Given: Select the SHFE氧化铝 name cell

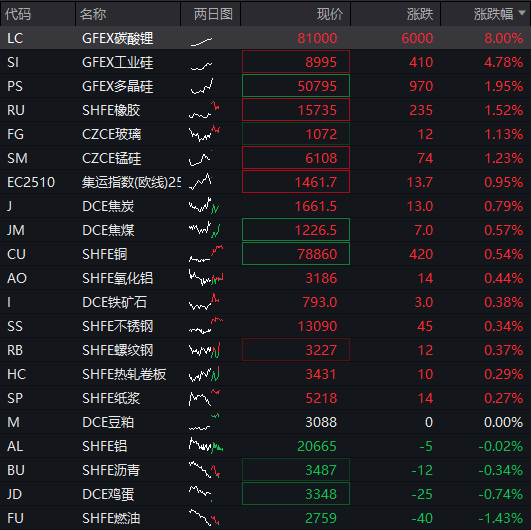Looking at the screenshot, I should point(118,278).
